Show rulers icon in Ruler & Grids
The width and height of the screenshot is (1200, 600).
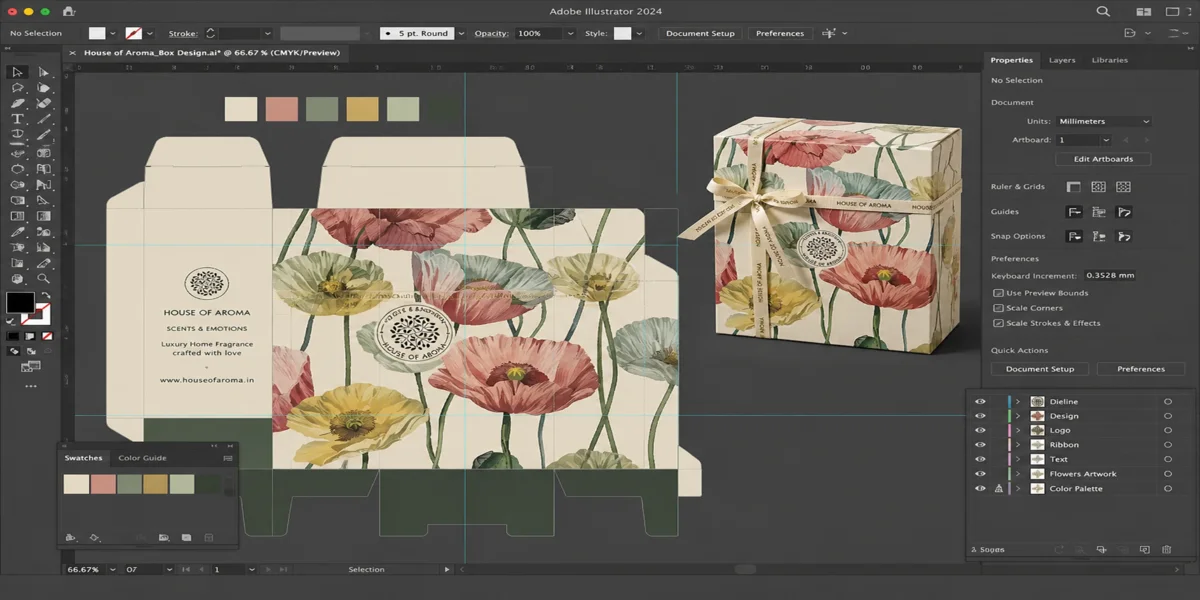click(1073, 187)
